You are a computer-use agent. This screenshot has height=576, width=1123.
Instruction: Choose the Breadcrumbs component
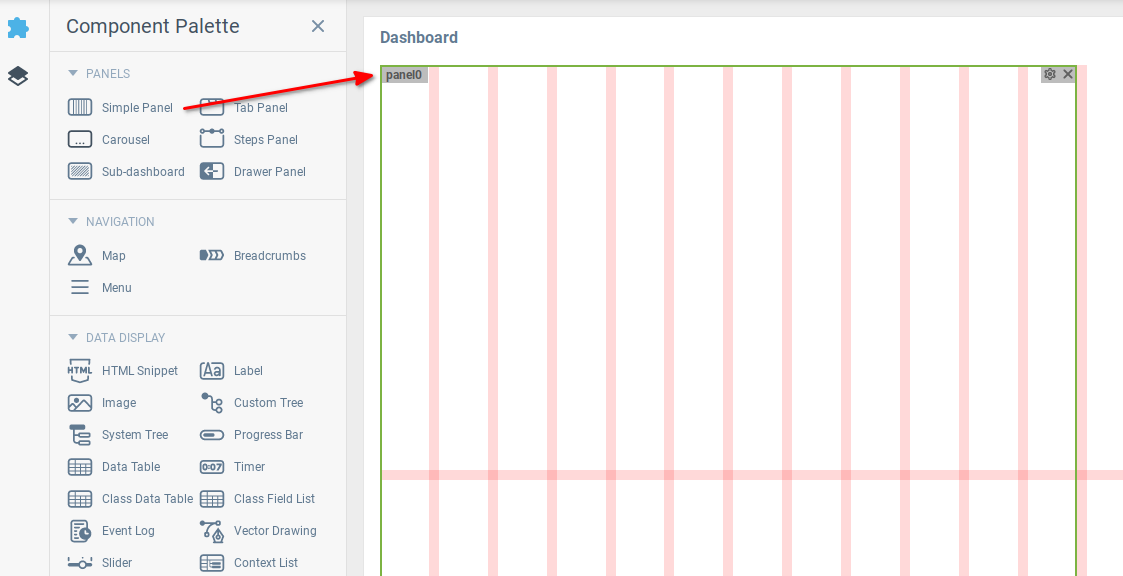point(253,256)
